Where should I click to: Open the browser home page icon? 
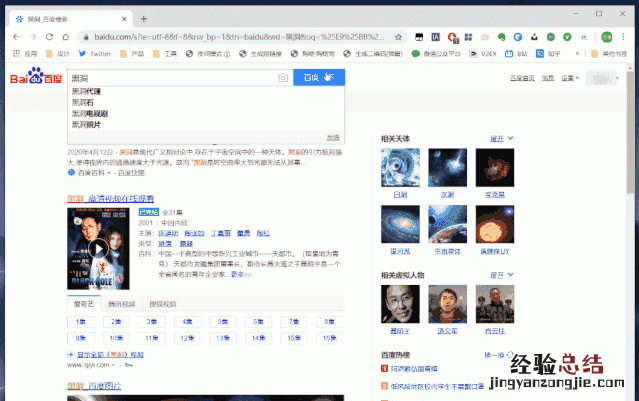pos(66,37)
